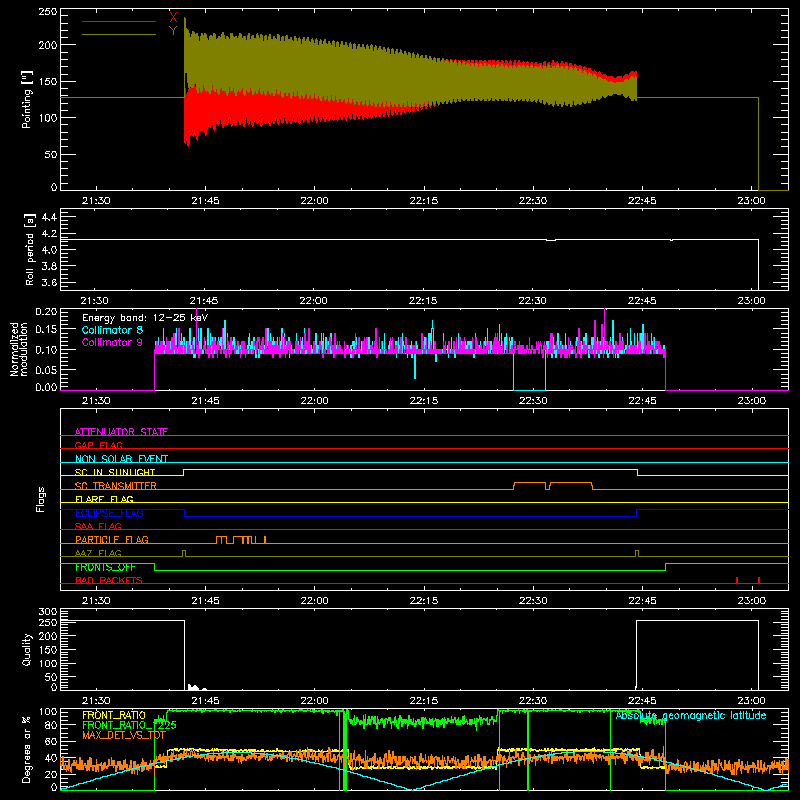Select the ATTENUATOR_STATE flag label
Viewport: 800px width, 800px height.
point(121,432)
